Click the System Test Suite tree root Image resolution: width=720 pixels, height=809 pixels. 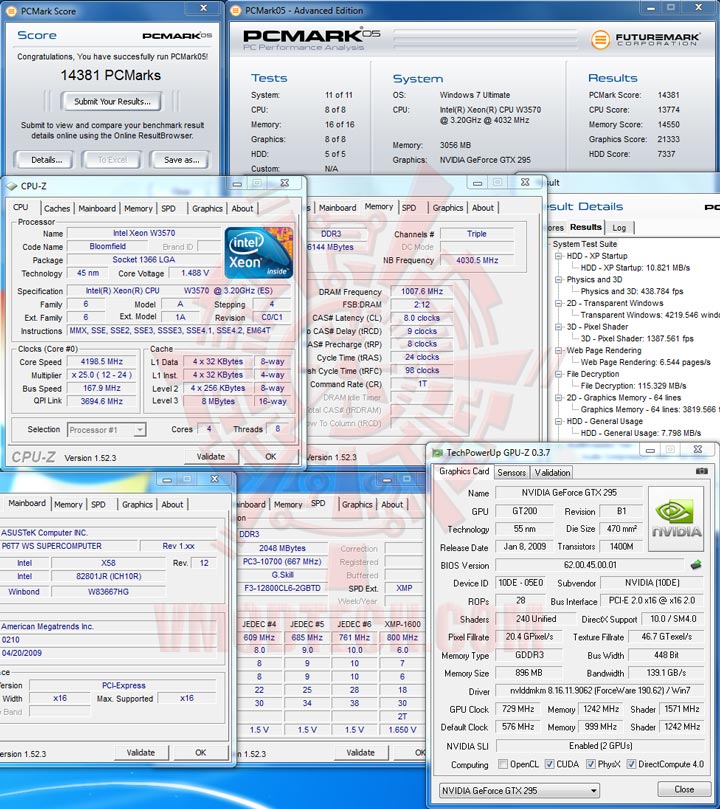pos(584,244)
